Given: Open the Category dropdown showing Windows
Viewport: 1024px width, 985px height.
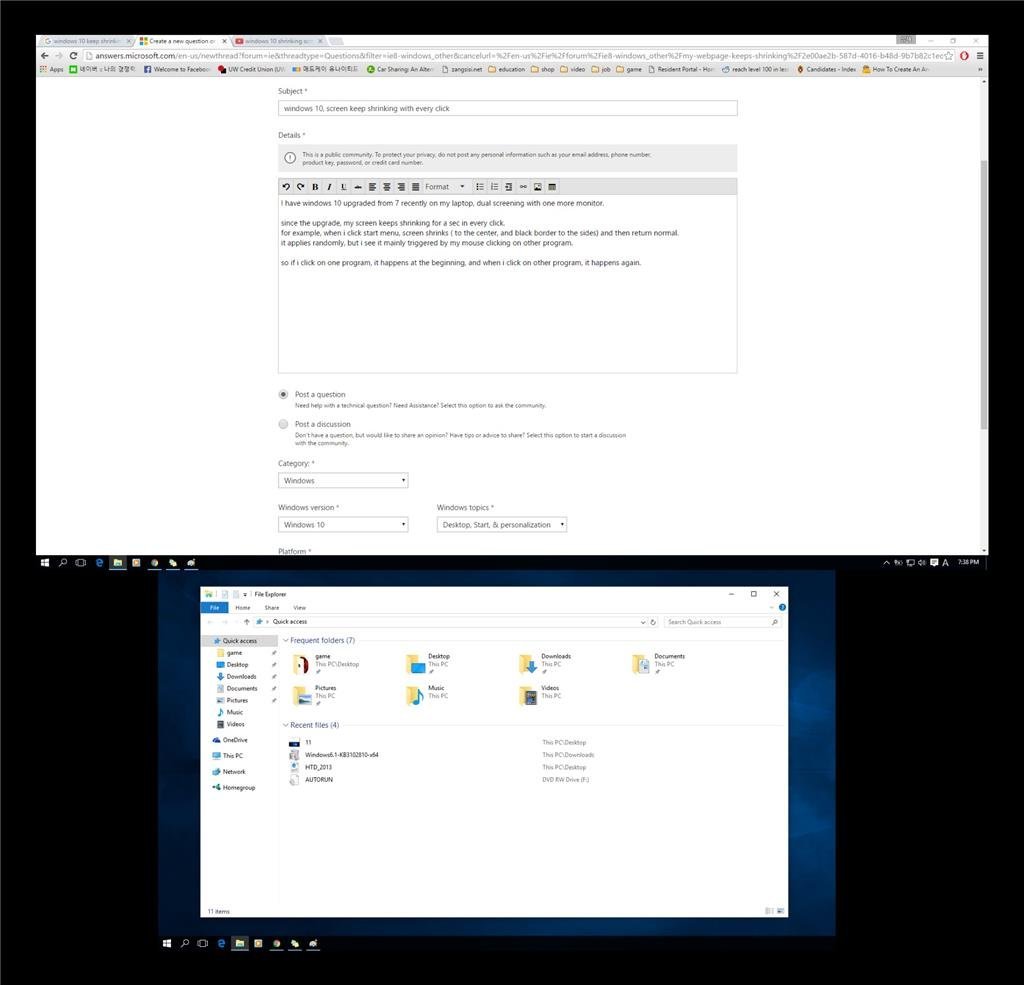Looking at the screenshot, I should click(344, 480).
